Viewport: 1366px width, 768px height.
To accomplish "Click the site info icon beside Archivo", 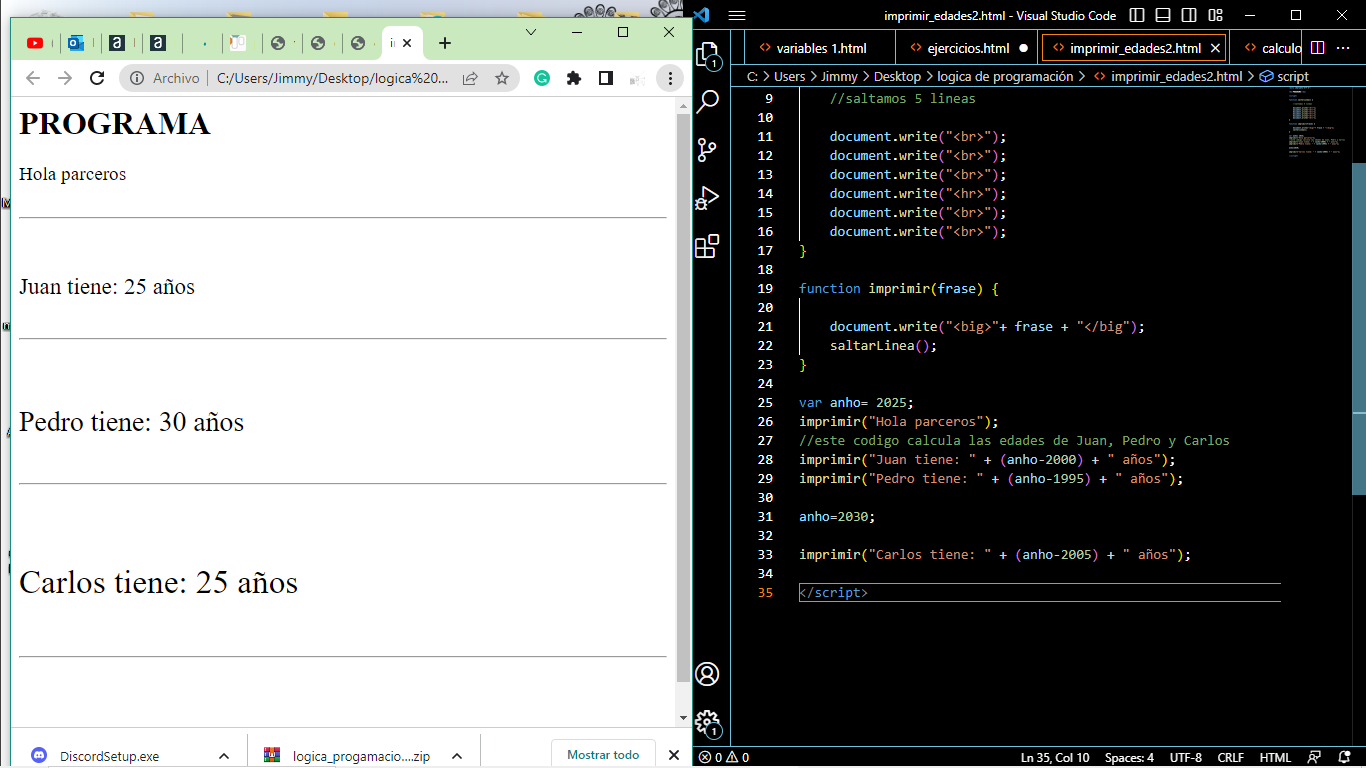I will [x=138, y=78].
